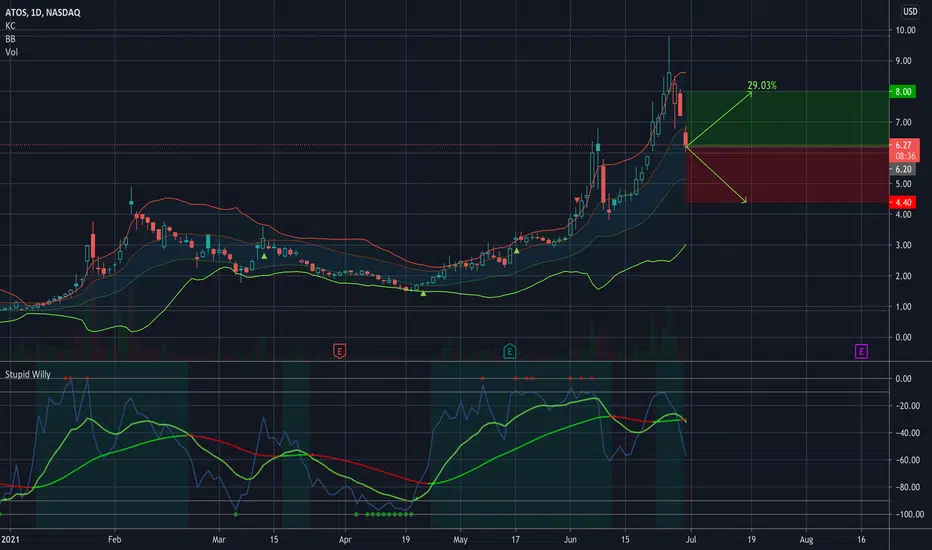Click the Jun date axis label

pos(570,540)
